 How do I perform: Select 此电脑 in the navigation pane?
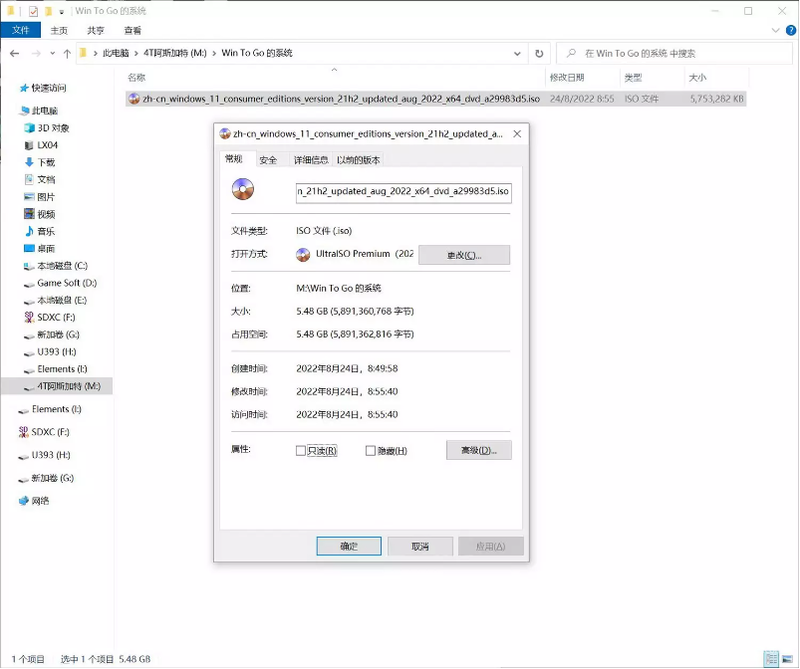pyautogui.click(x=39, y=111)
